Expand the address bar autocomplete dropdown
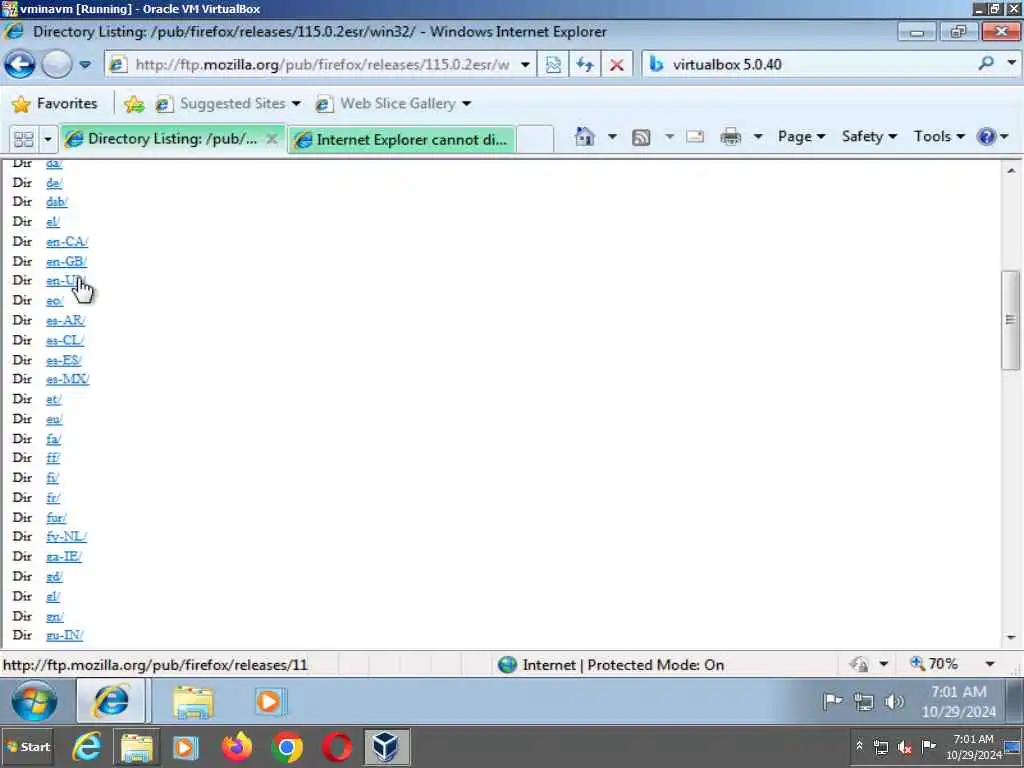1024x768 pixels. (x=525, y=65)
